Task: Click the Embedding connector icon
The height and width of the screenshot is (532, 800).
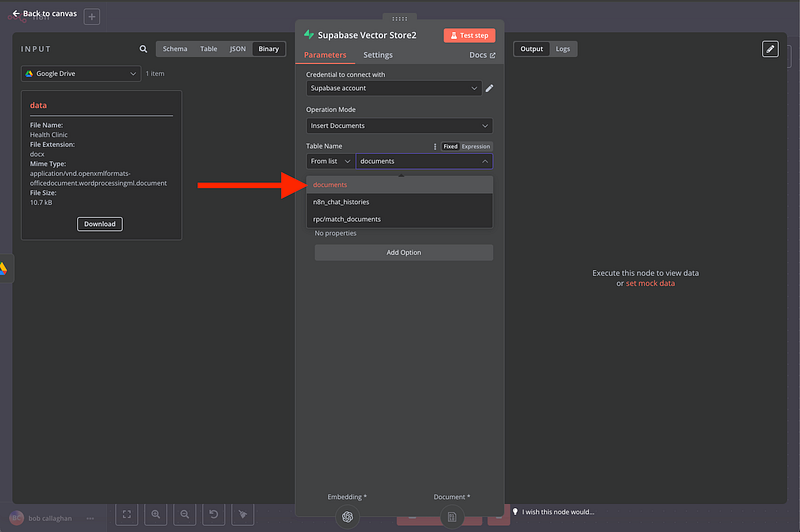Action: [347, 516]
